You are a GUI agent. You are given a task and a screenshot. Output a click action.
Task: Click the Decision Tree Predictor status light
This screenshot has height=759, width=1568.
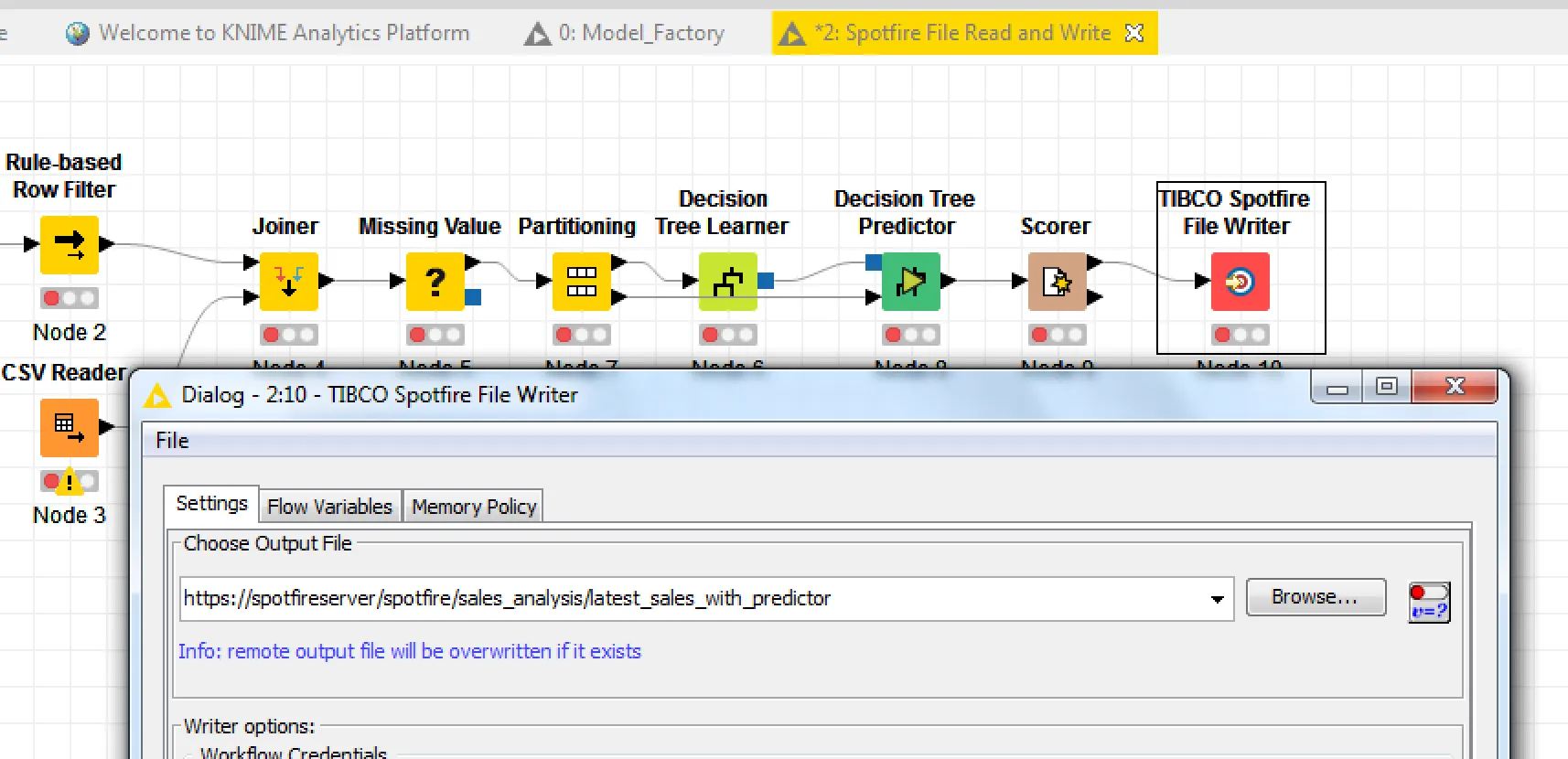(x=911, y=335)
